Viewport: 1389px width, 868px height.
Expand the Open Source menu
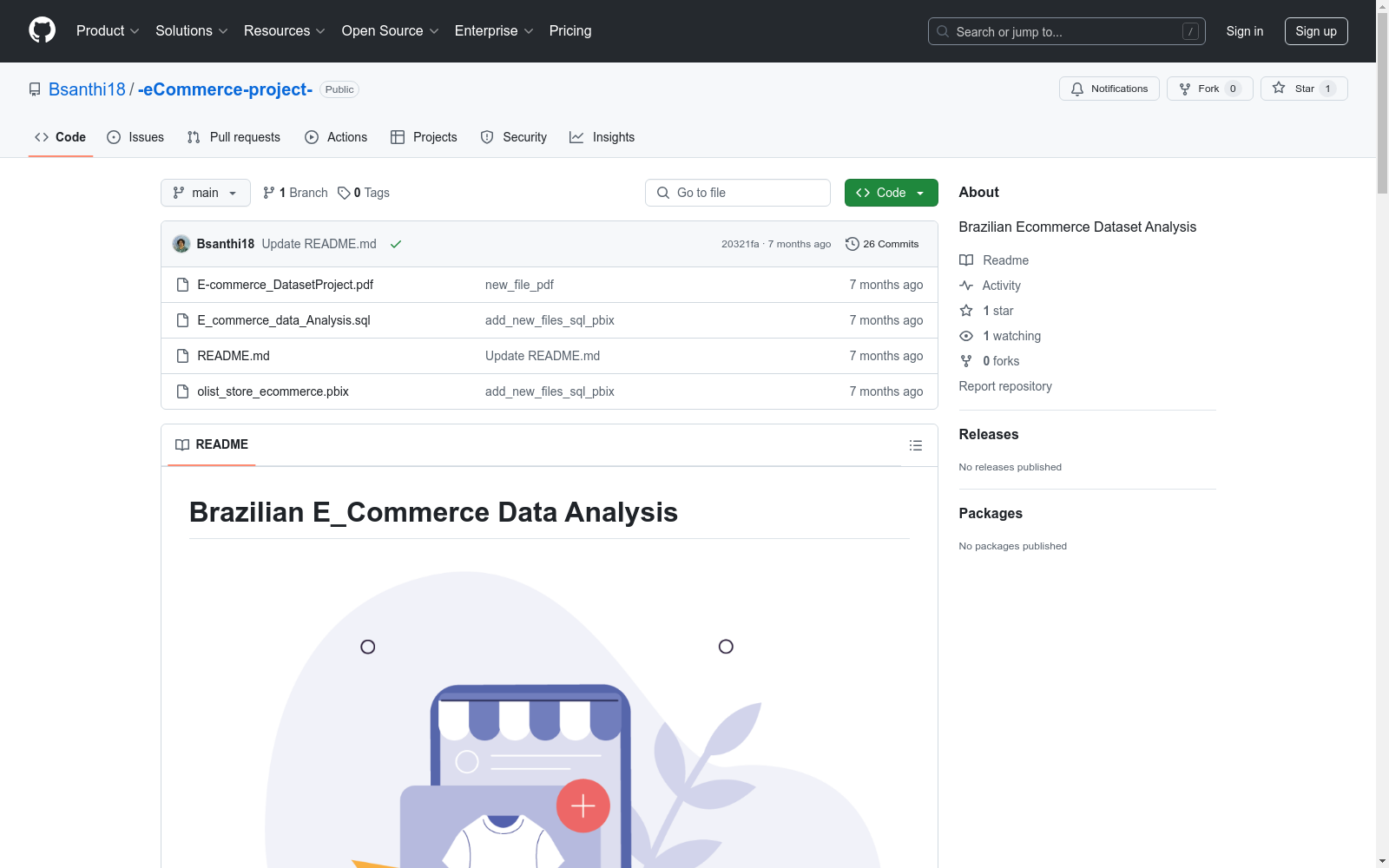click(x=391, y=30)
